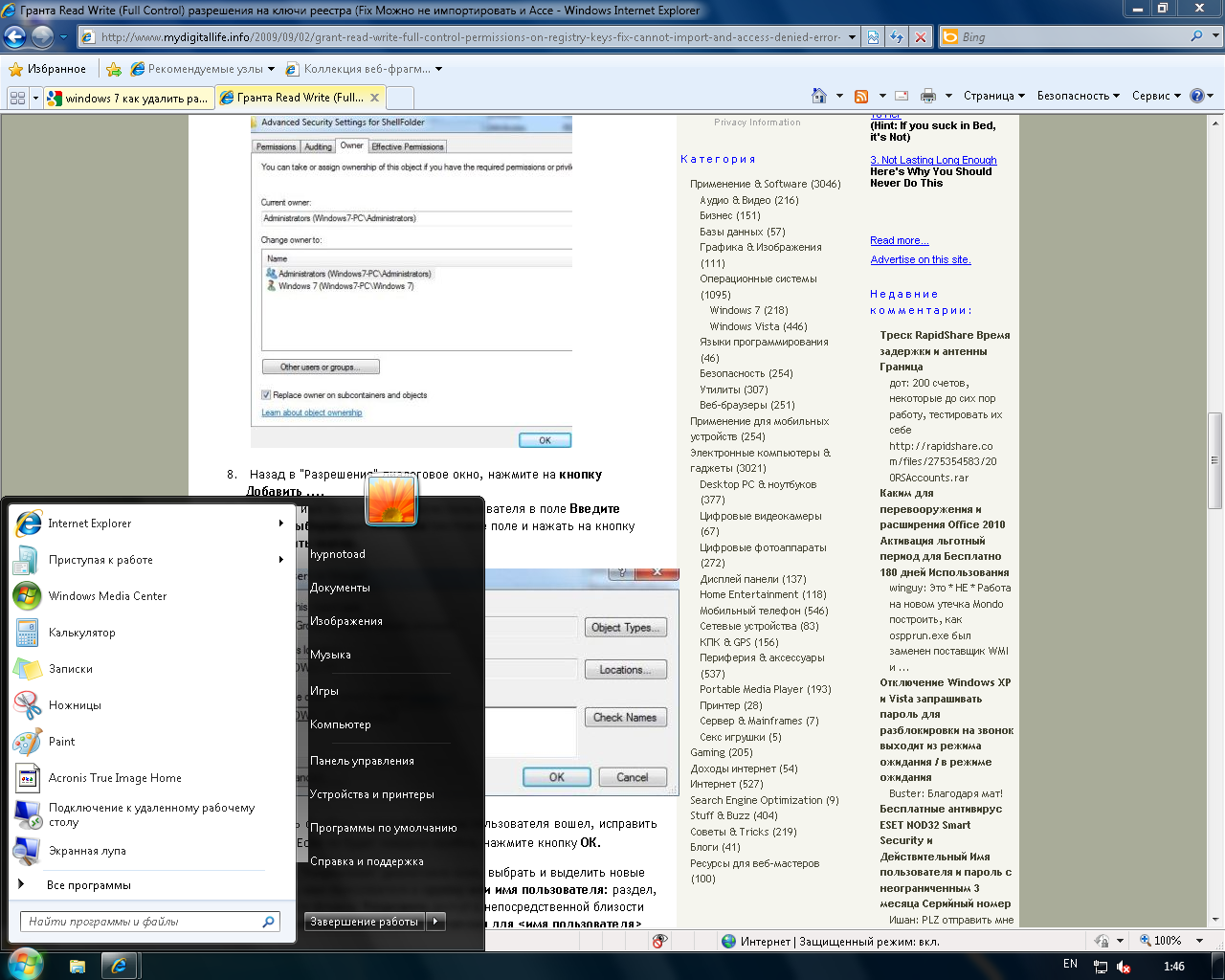1225x980 pixels.
Task: Toggle InPrivate Filtering icon in the status bar
Action: pyautogui.click(x=659, y=941)
